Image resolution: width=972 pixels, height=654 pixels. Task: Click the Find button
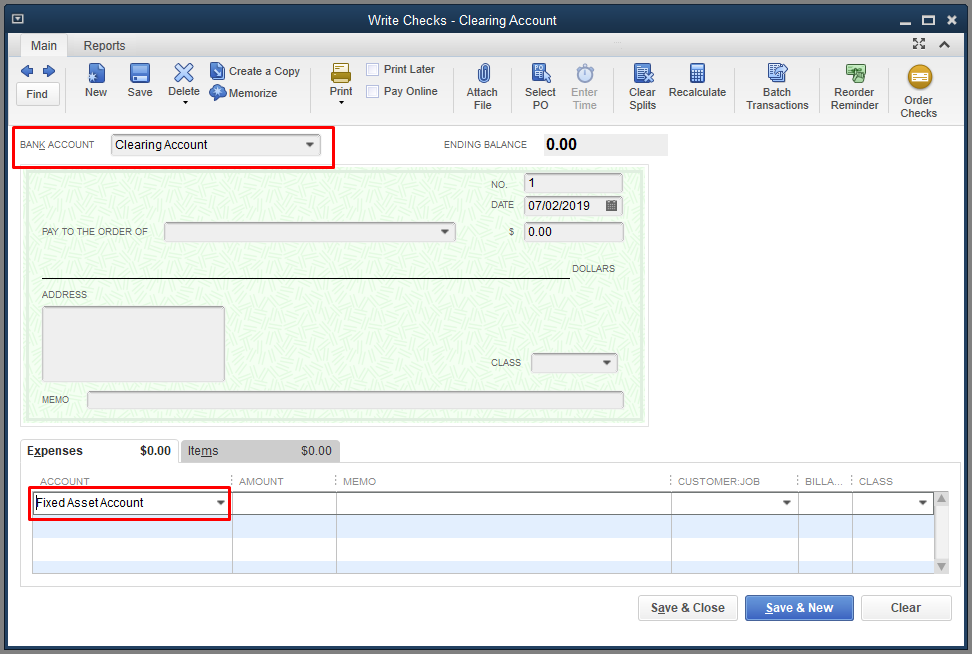37,94
